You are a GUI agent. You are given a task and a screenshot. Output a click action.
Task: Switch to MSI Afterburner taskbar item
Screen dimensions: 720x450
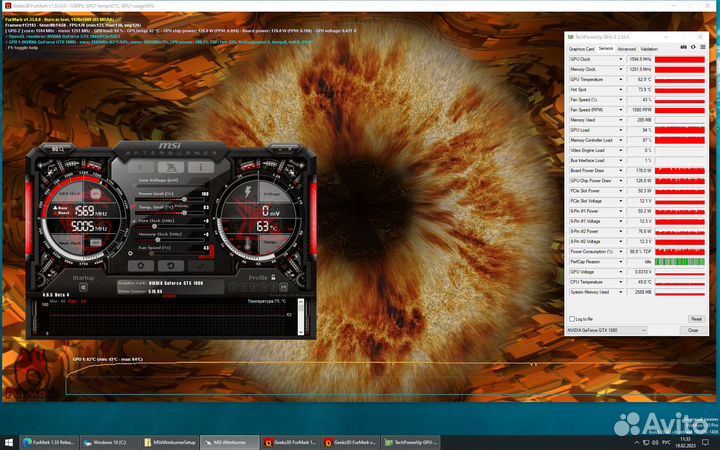pos(230,443)
